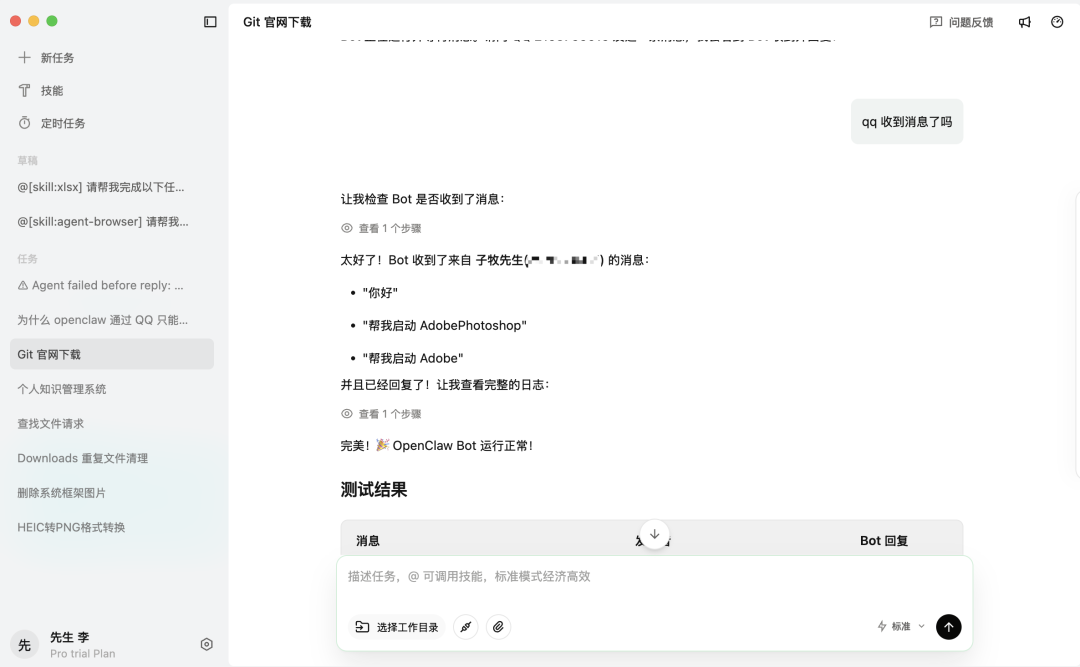Click text "帮我启动 AdobePhotoshop"
The width and height of the screenshot is (1080, 667).
(444, 325)
